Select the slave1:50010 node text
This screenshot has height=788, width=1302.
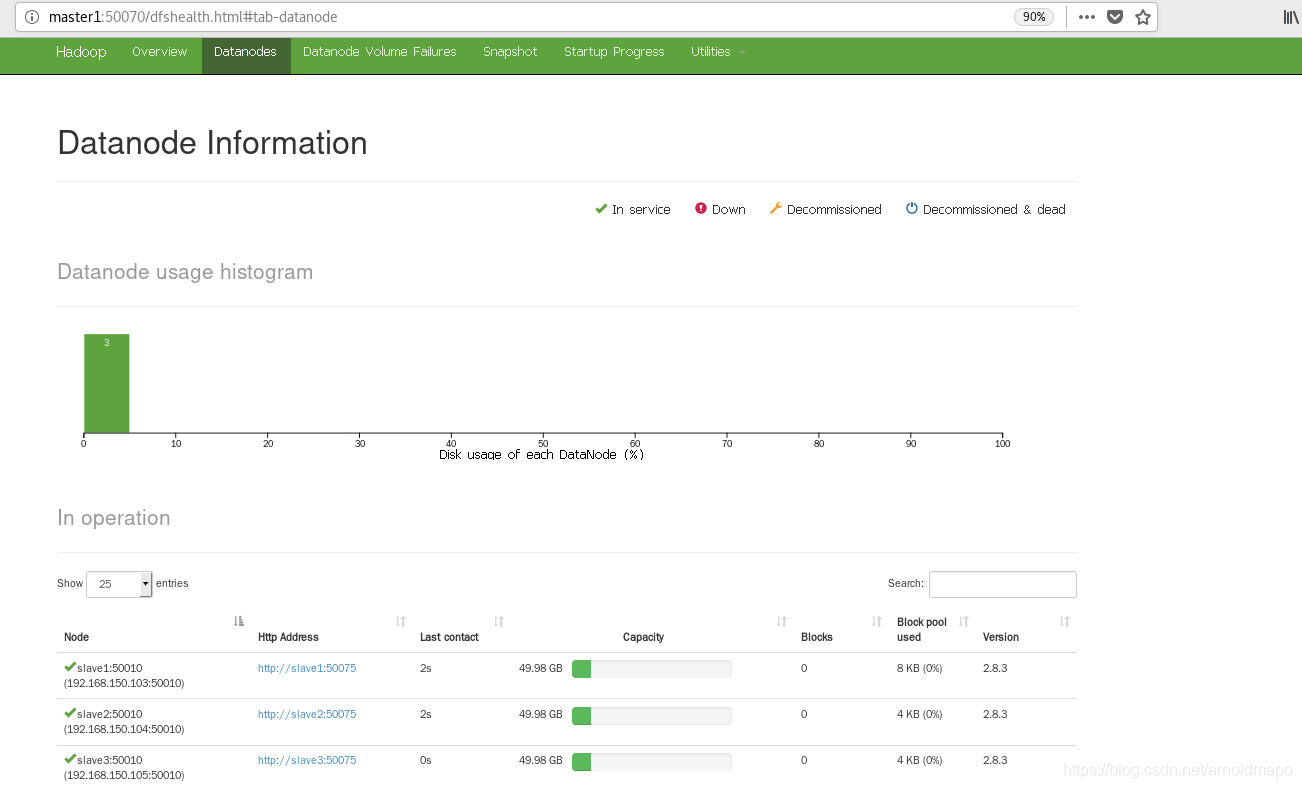(110, 668)
